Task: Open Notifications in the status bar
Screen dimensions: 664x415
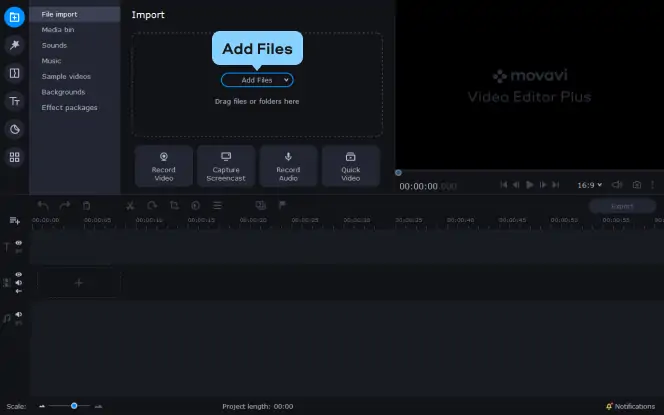Action: (631, 406)
